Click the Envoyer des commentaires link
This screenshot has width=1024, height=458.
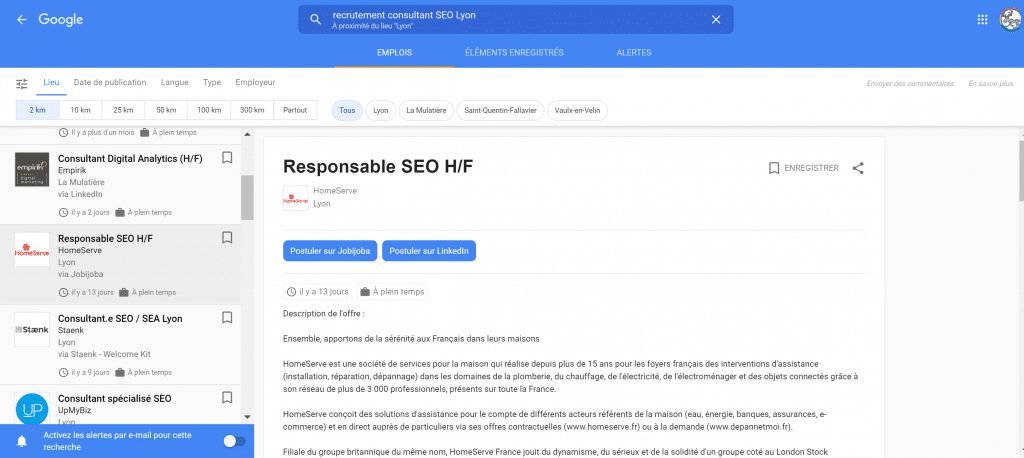[910, 84]
